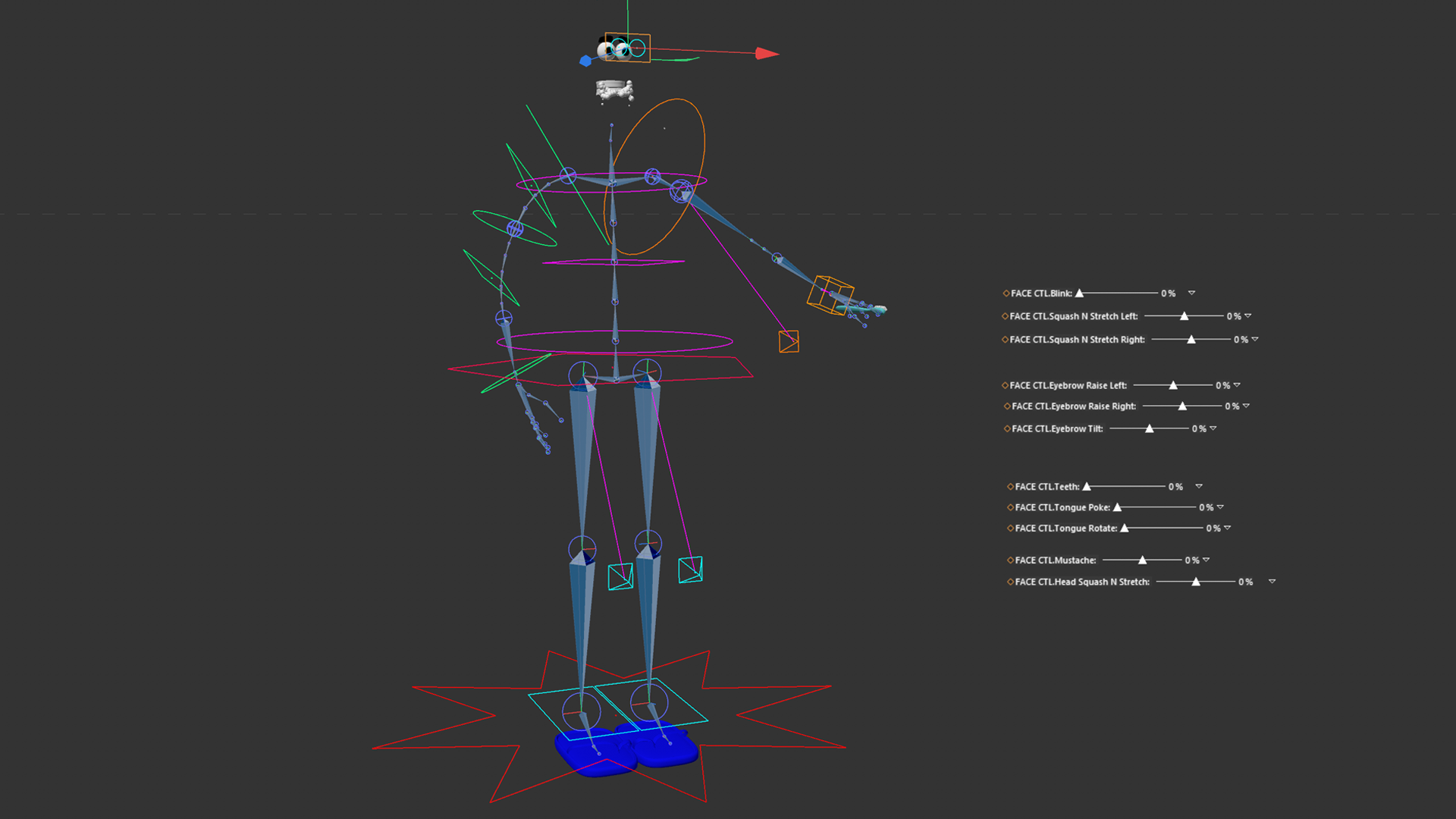Expand dropdown arrow for Head Squash N Stretch
Screen dimensions: 1456x819
pos(1272,582)
